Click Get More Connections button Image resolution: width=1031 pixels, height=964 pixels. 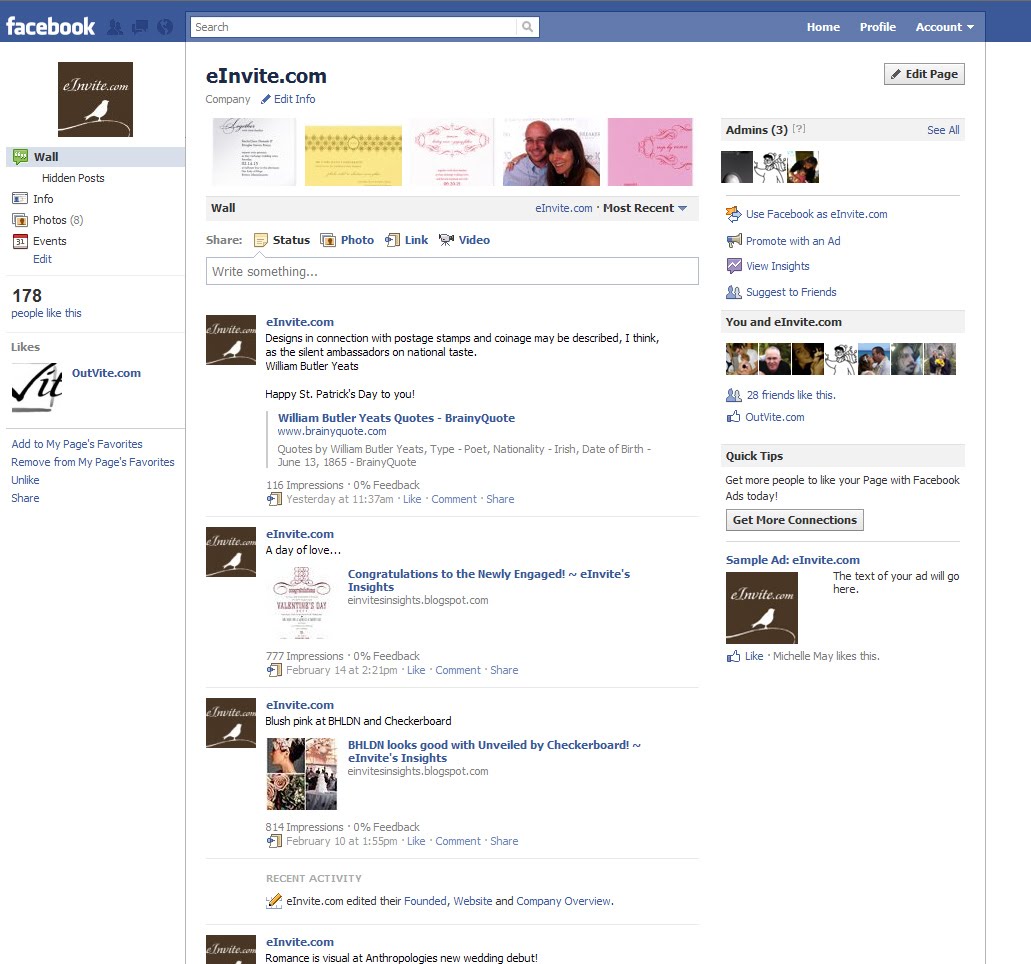click(794, 520)
